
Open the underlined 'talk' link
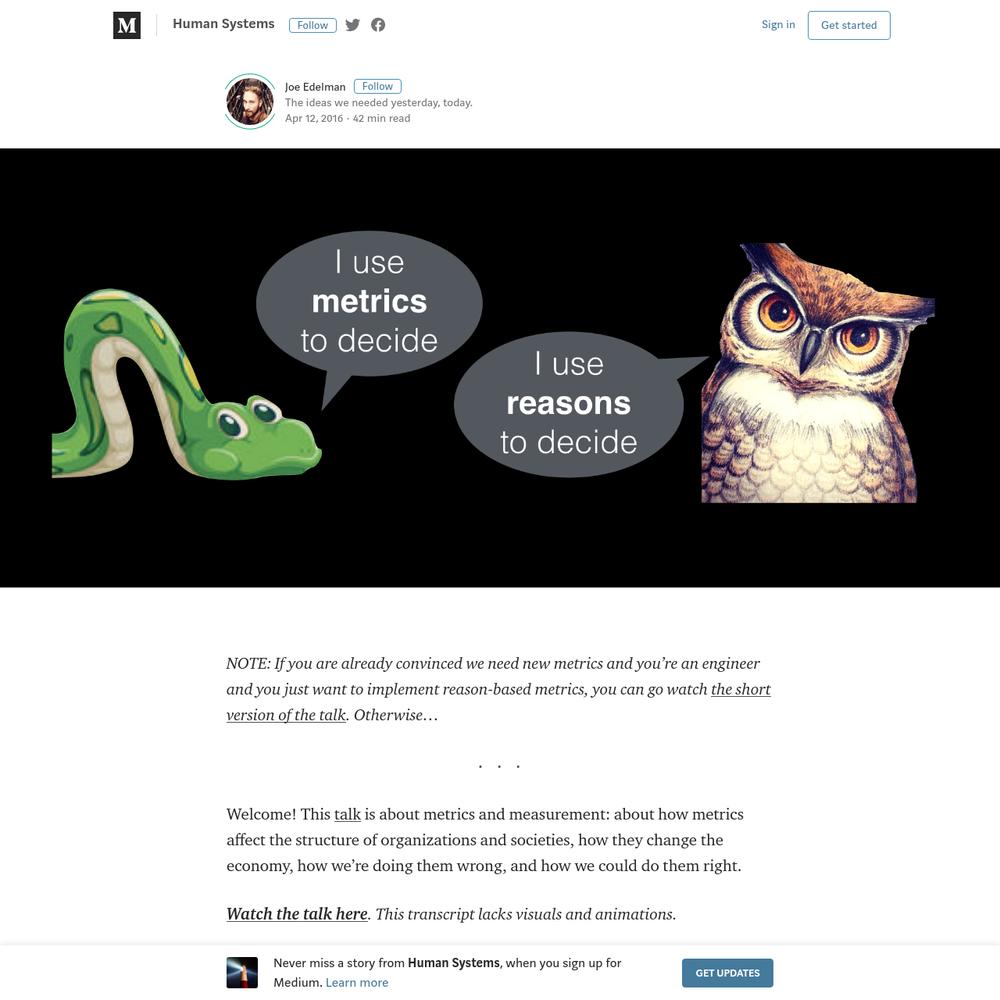348,814
